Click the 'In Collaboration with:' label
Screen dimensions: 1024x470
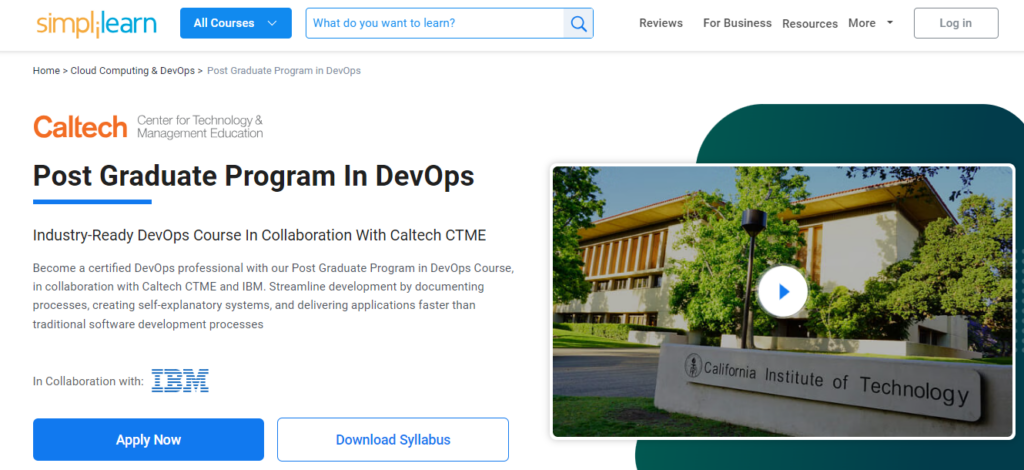pyautogui.click(x=88, y=381)
